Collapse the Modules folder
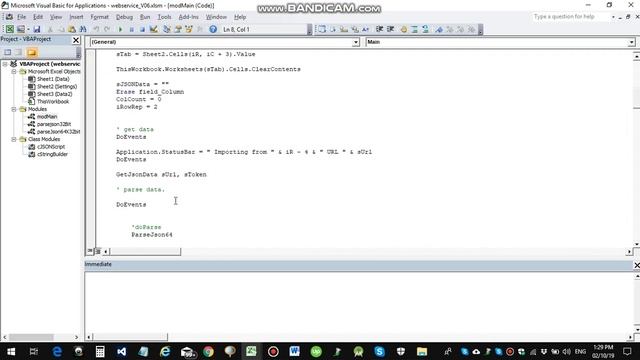Viewport: 640px width, 360px height. 14,109
